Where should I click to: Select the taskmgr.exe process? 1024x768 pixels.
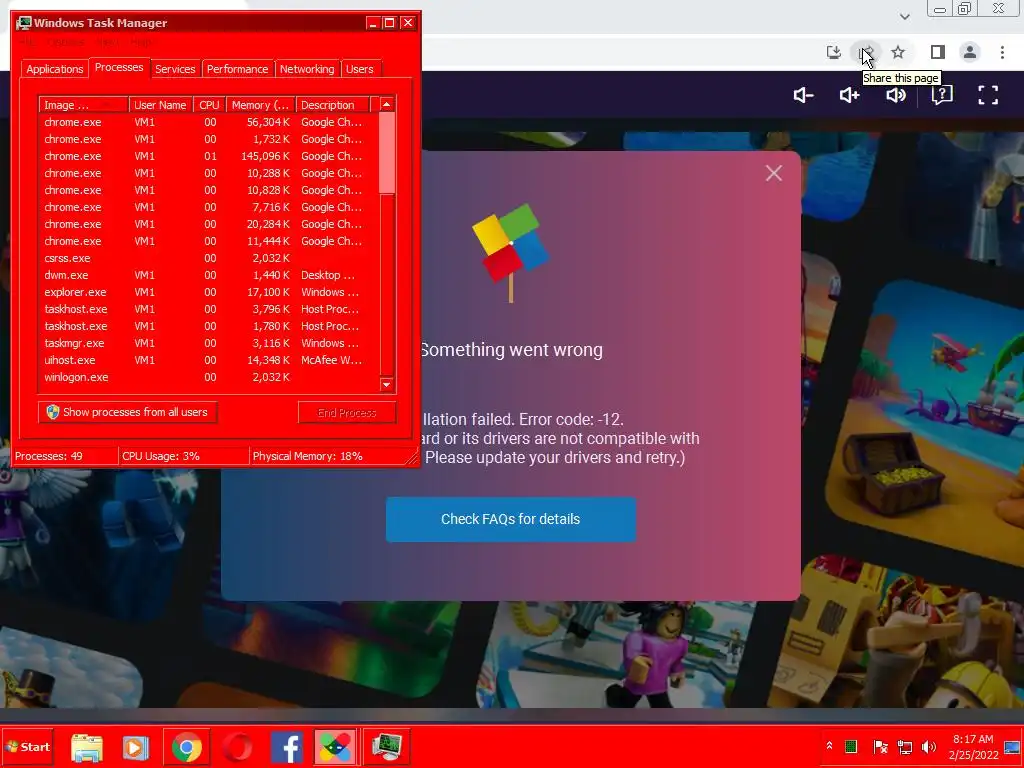(209, 343)
